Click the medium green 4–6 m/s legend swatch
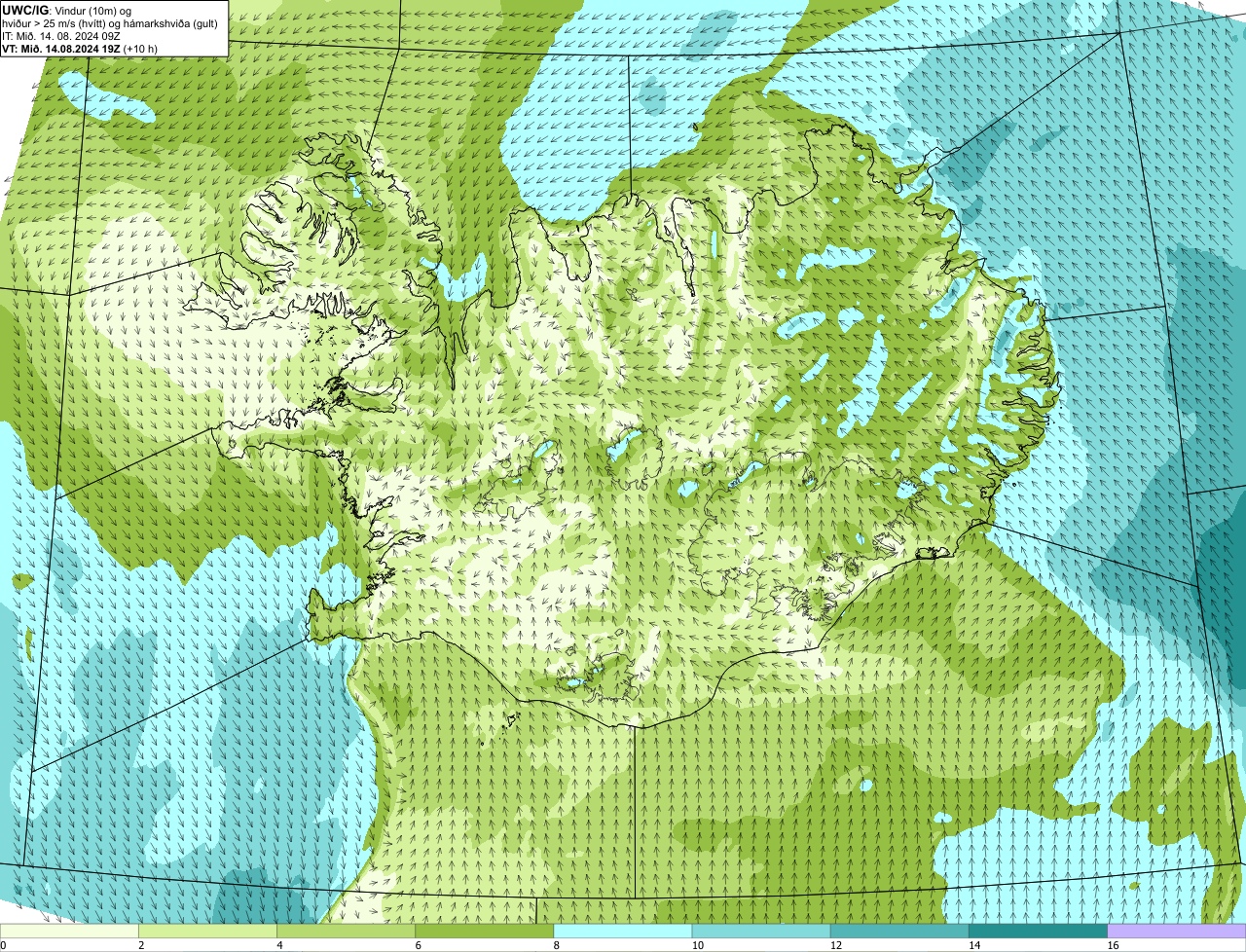This screenshot has width=1246, height=952. 347,931
